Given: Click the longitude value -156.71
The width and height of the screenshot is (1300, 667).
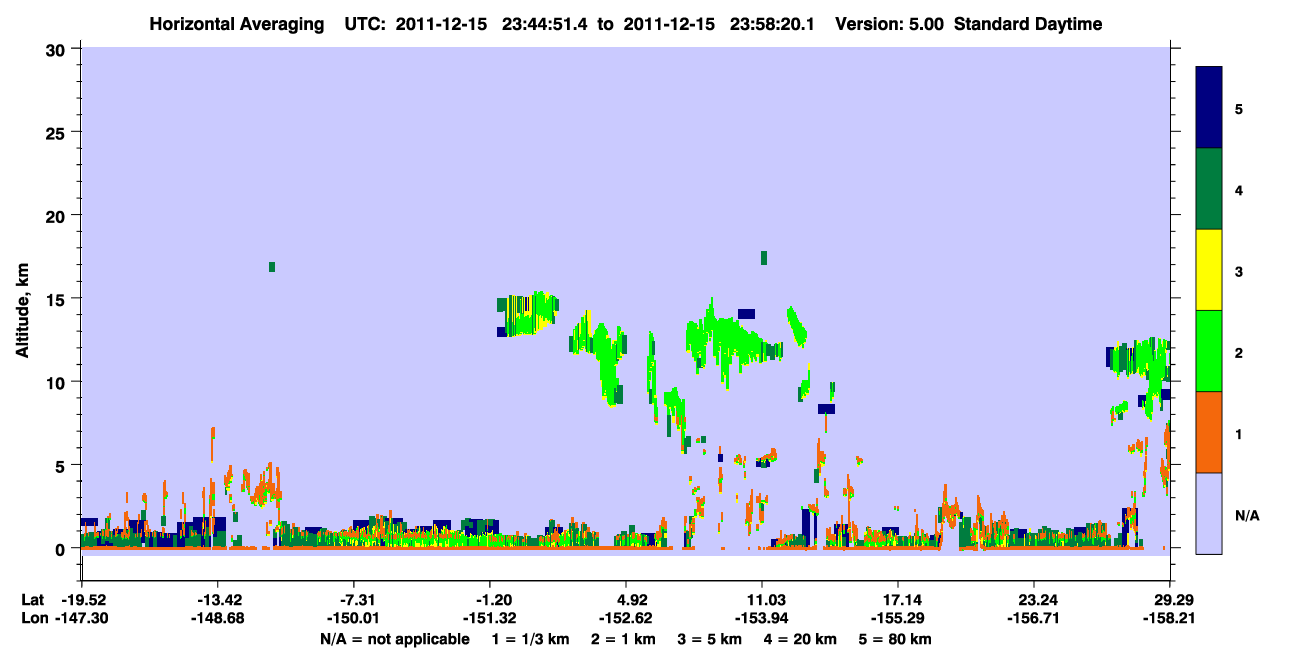Looking at the screenshot, I should coord(1034,619).
